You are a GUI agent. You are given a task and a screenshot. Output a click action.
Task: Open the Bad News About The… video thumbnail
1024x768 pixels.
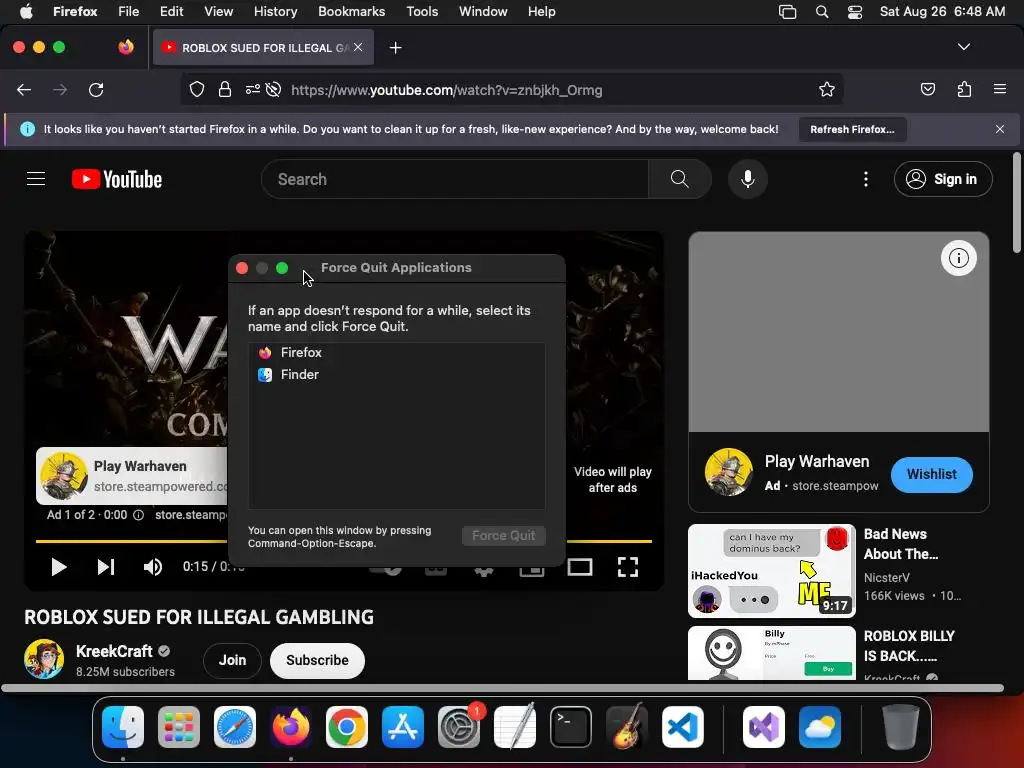click(x=771, y=571)
